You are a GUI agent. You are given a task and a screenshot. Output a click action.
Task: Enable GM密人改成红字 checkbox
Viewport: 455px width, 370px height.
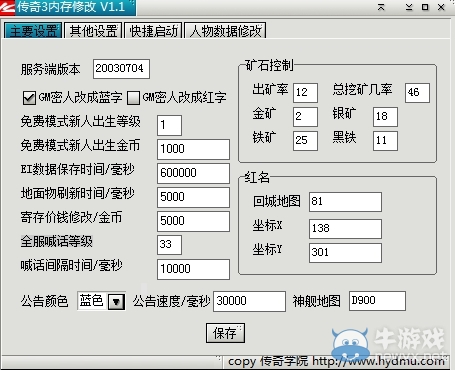coord(133,98)
